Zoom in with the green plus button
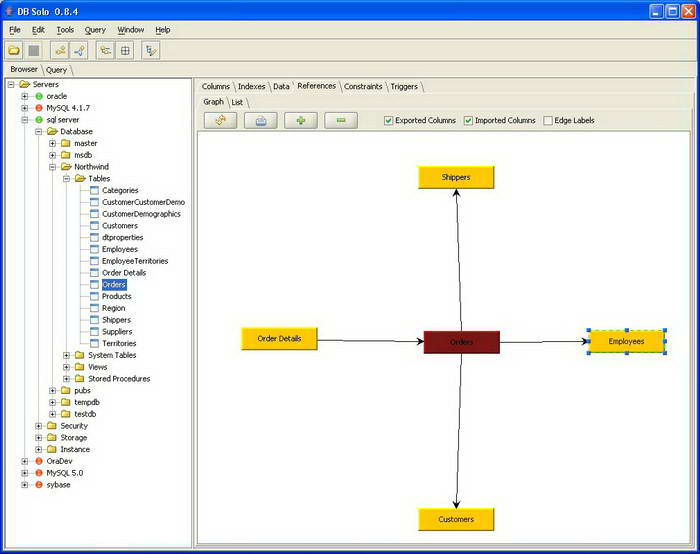This screenshot has width=700, height=554. pyautogui.click(x=300, y=121)
